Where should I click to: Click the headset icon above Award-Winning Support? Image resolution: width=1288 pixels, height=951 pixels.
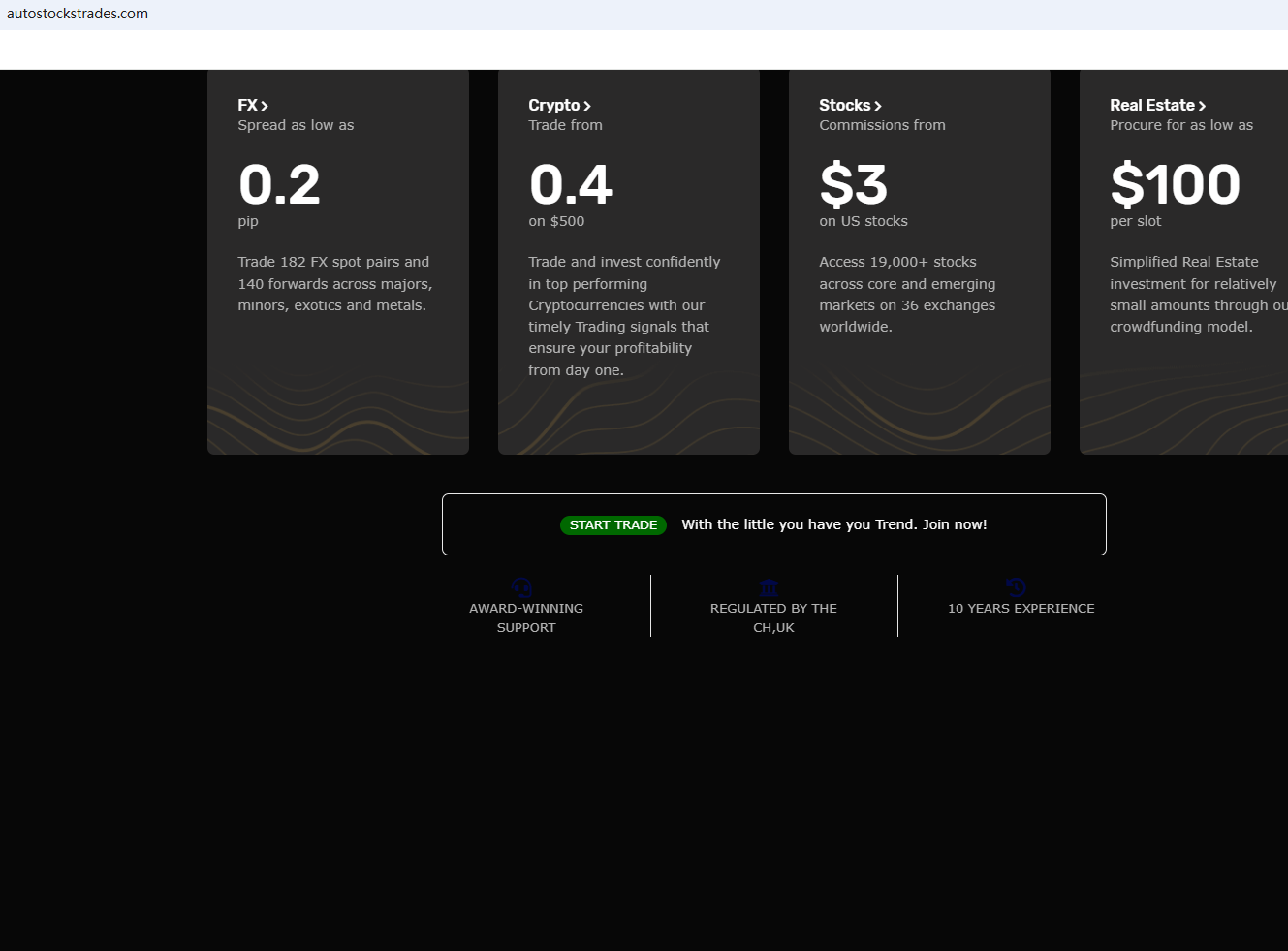pos(521,587)
